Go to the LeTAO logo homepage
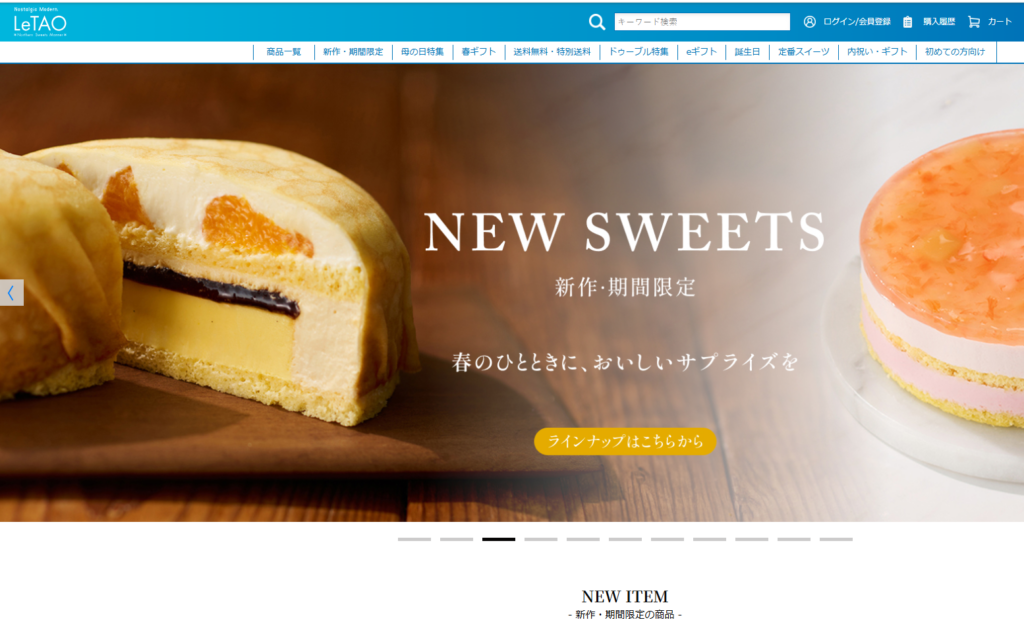 [40, 22]
